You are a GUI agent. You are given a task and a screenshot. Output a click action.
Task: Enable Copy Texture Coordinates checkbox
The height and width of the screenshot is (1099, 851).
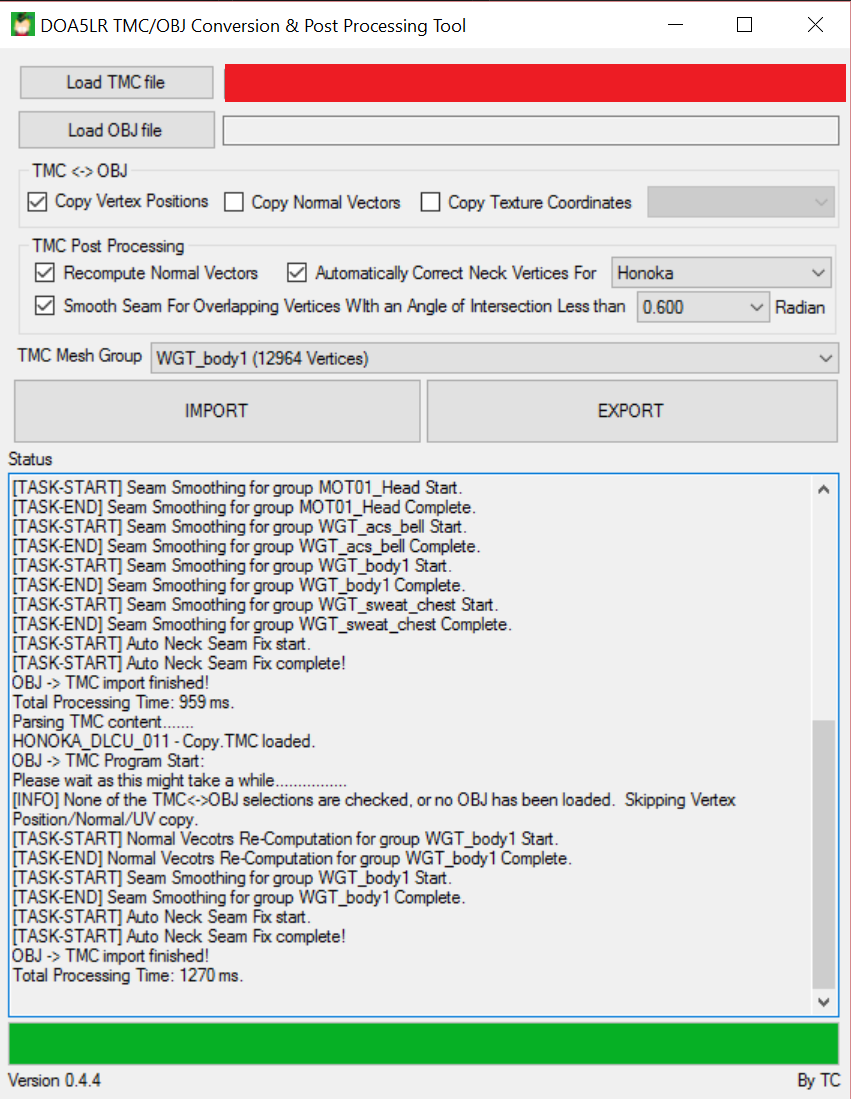coord(431,203)
